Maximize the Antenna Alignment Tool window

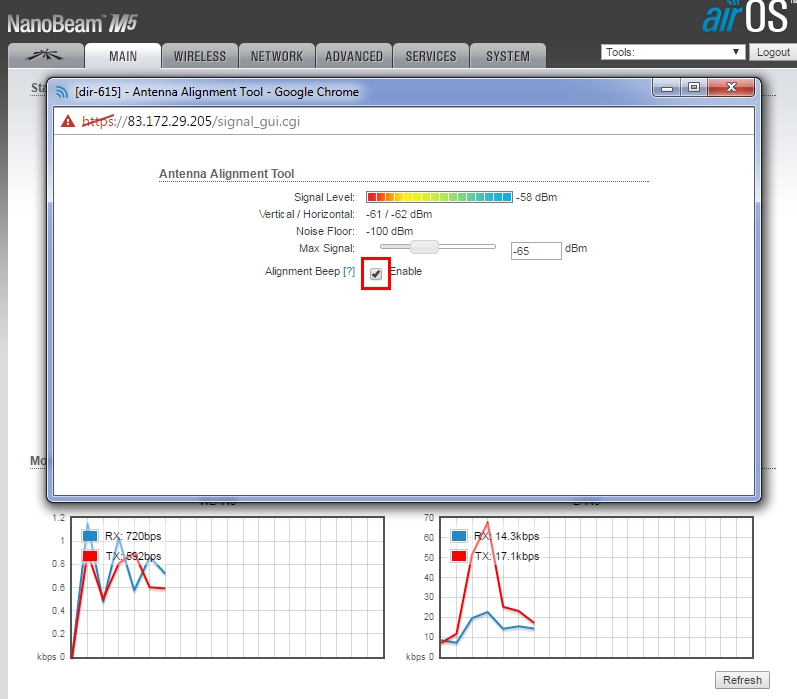(x=694, y=88)
